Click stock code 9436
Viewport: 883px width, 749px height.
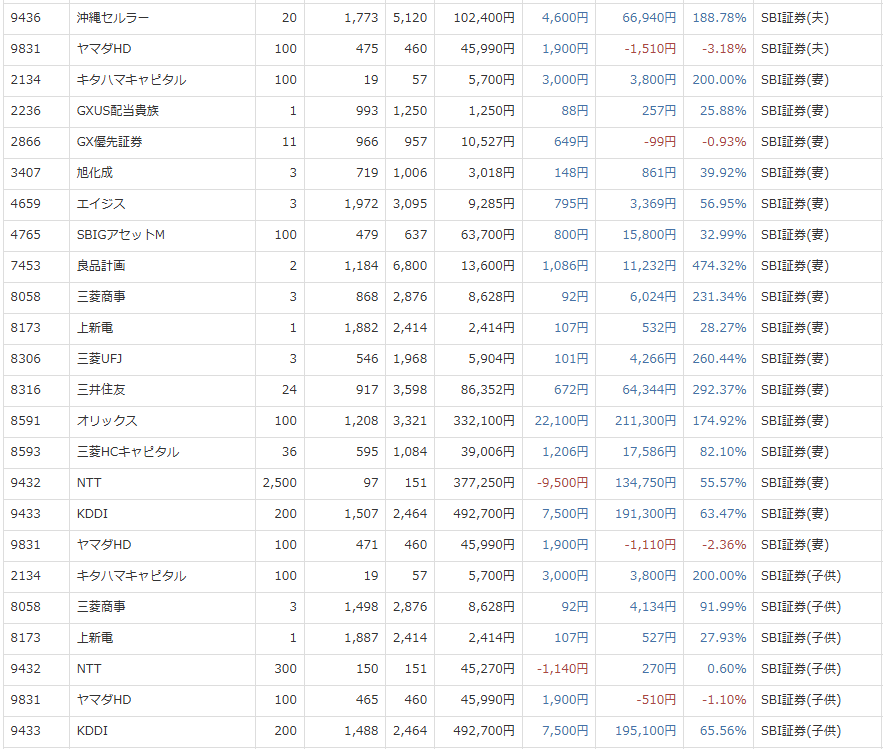point(26,18)
